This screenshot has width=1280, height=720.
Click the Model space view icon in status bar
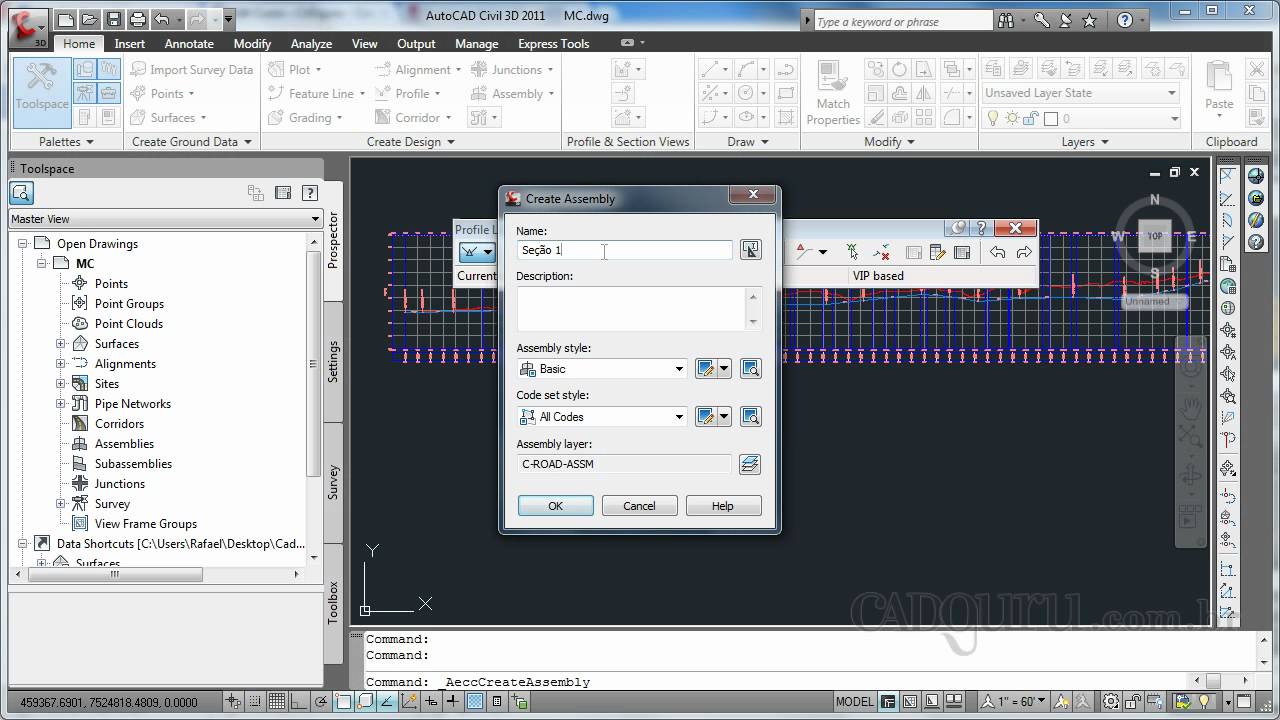(x=889, y=702)
